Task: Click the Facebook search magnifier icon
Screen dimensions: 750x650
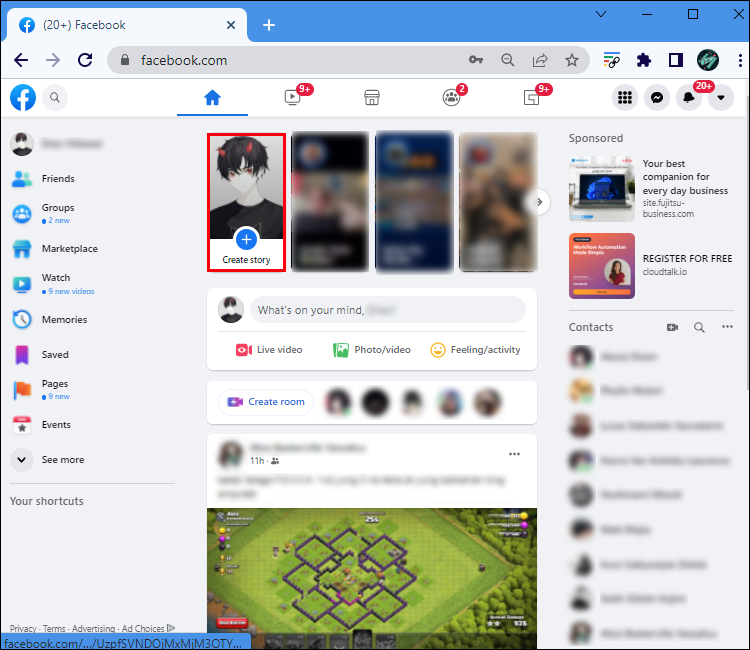Action: pyautogui.click(x=55, y=98)
